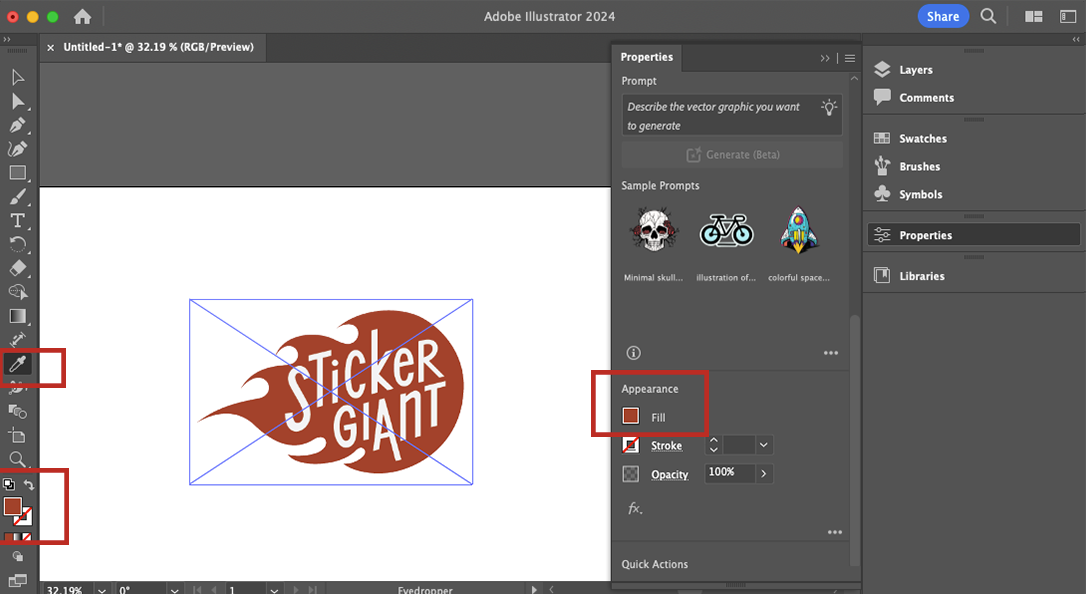Click the toolbar Stroke color box
1086x594 pixels.
tap(25, 517)
